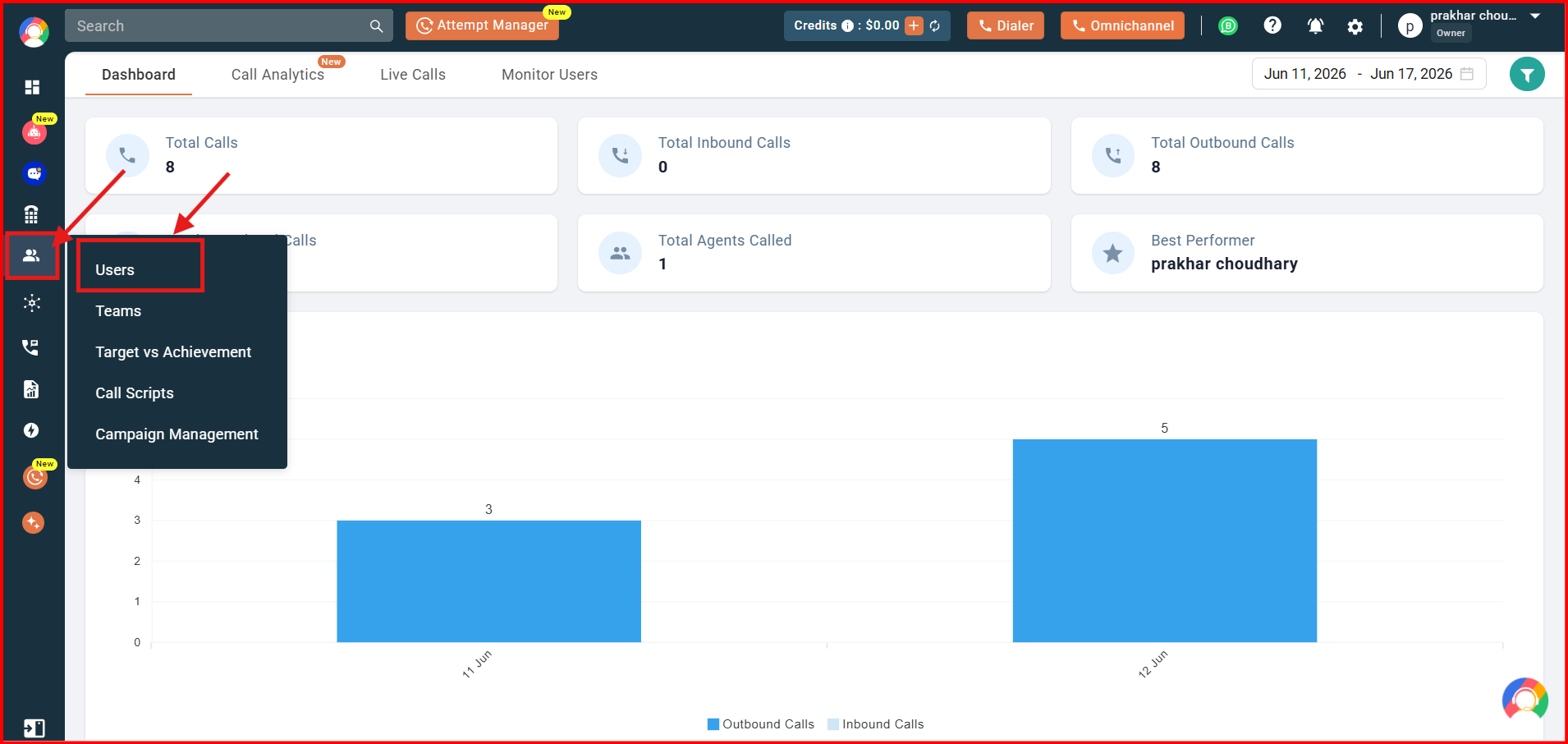This screenshot has width=1568, height=744.
Task: Open the blue chat bot sidebar icon
Action: point(34,173)
